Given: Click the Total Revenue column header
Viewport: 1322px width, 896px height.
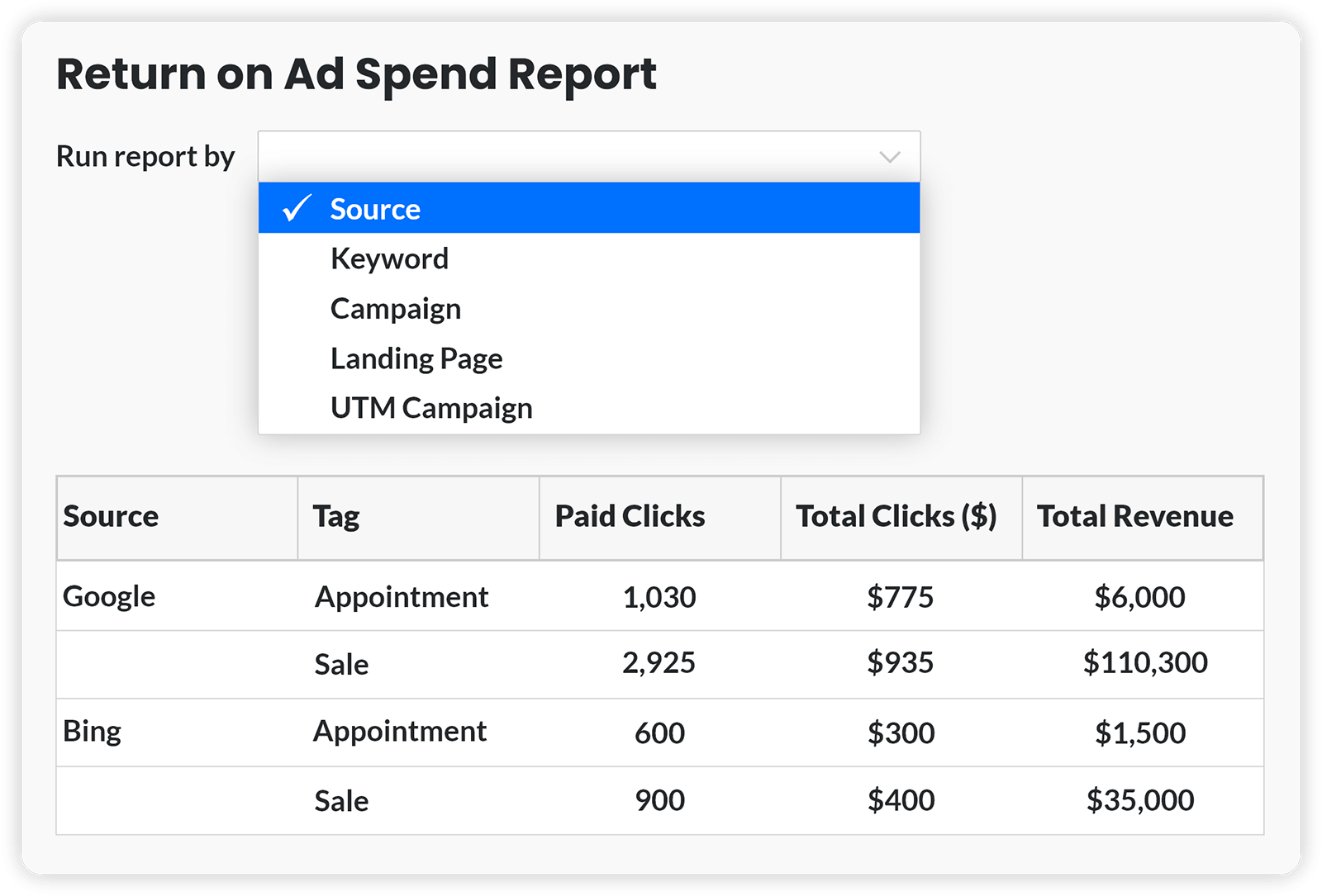Looking at the screenshot, I should pos(1135,516).
